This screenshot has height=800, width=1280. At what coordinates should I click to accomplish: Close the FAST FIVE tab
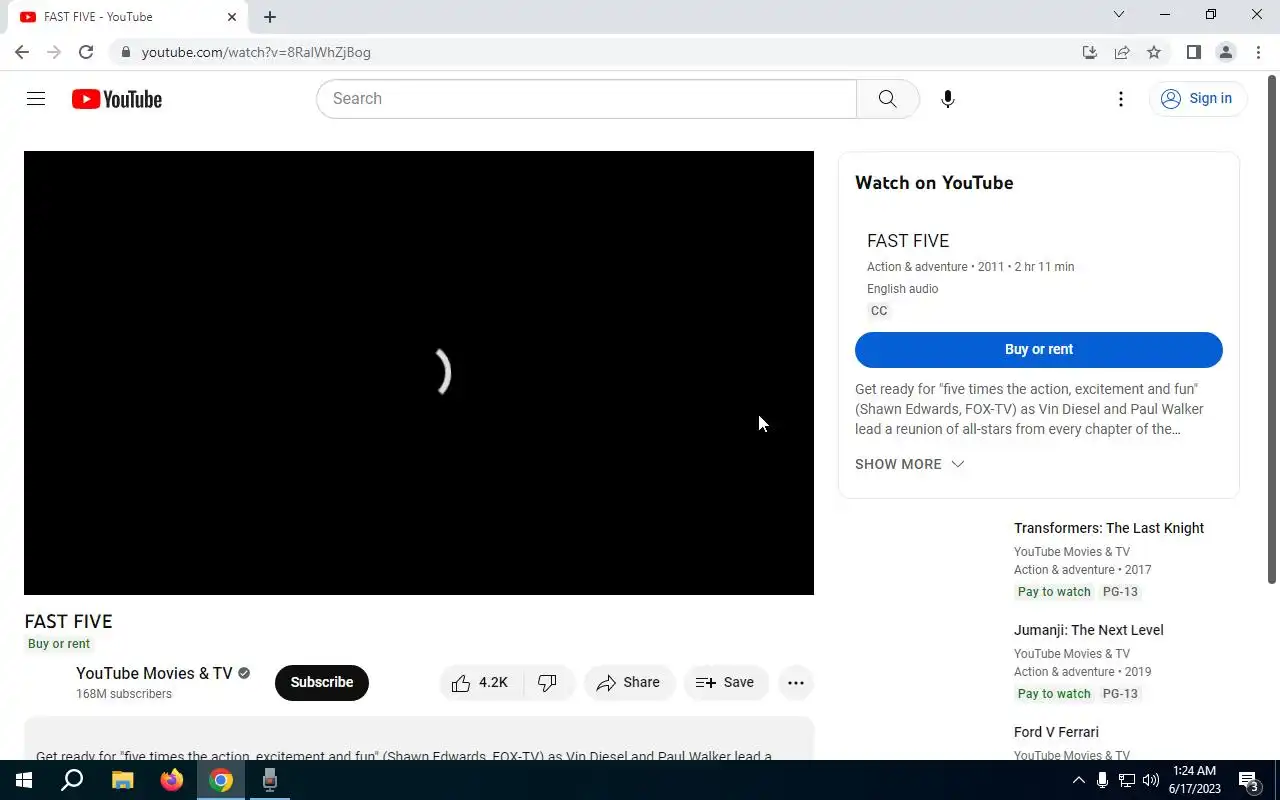pyautogui.click(x=231, y=17)
